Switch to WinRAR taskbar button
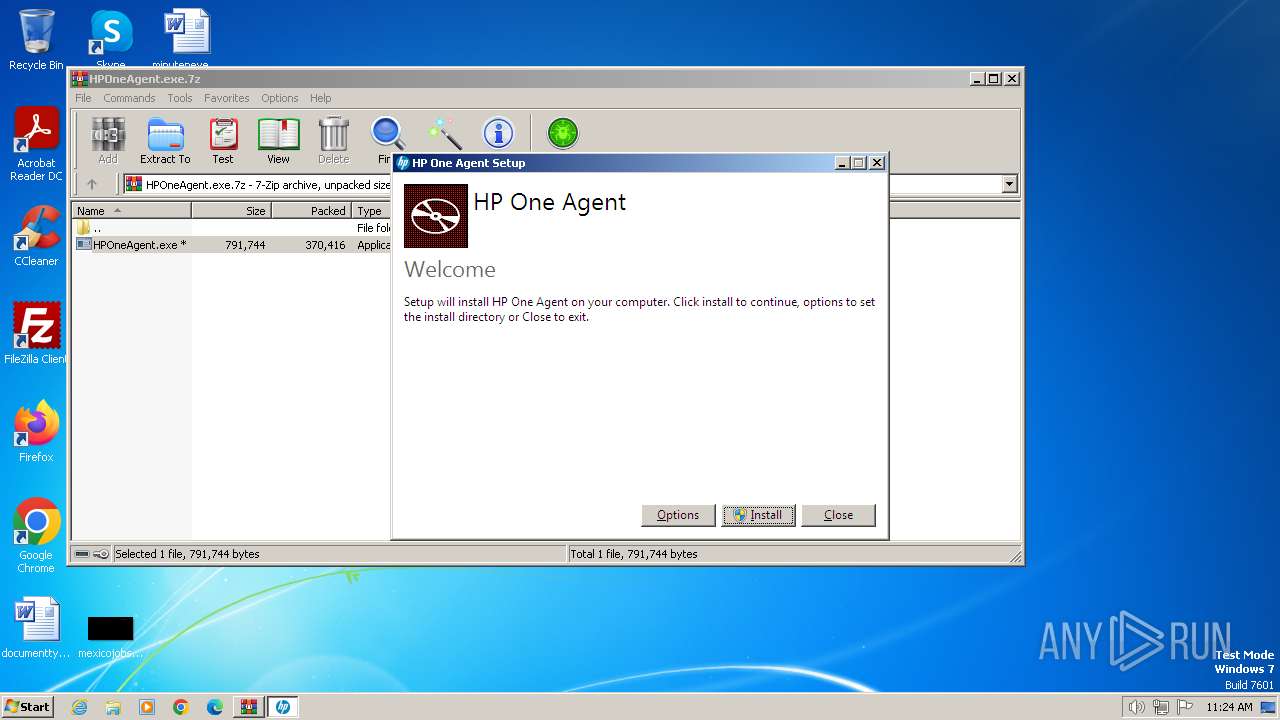This screenshot has height=720, width=1280. pyautogui.click(x=249, y=707)
